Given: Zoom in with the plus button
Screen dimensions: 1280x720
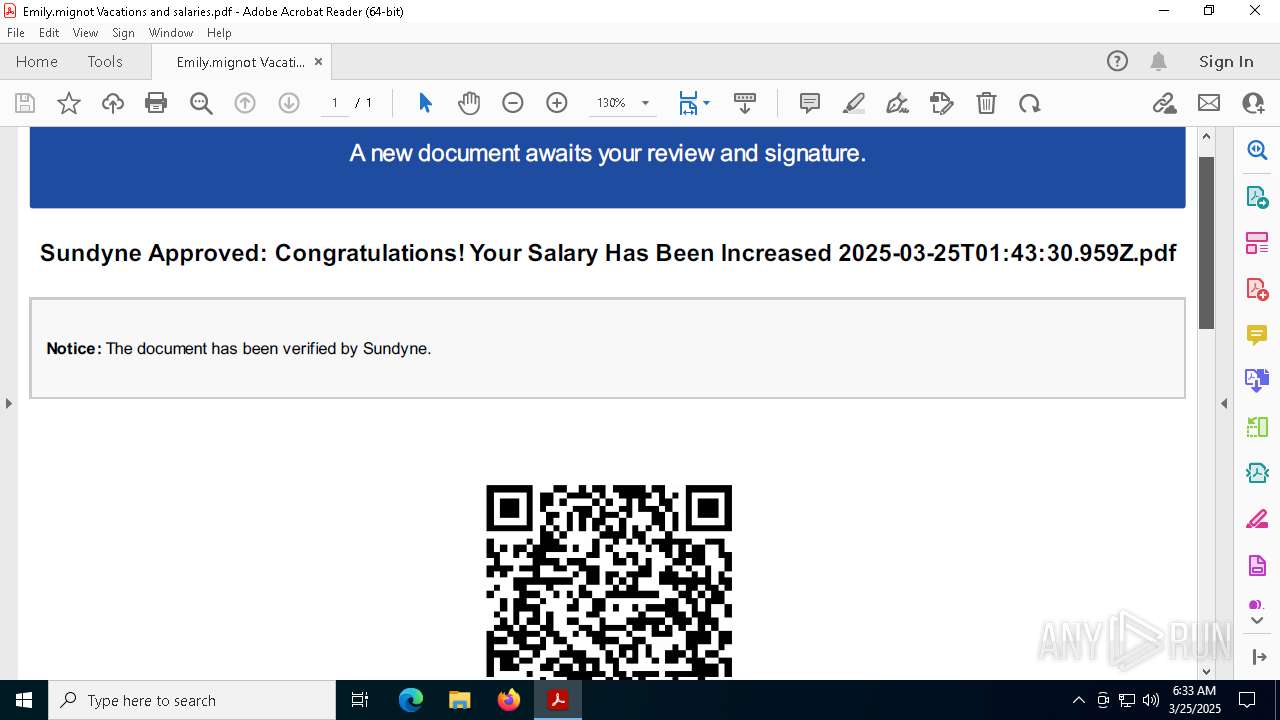Looking at the screenshot, I should 557,103.
